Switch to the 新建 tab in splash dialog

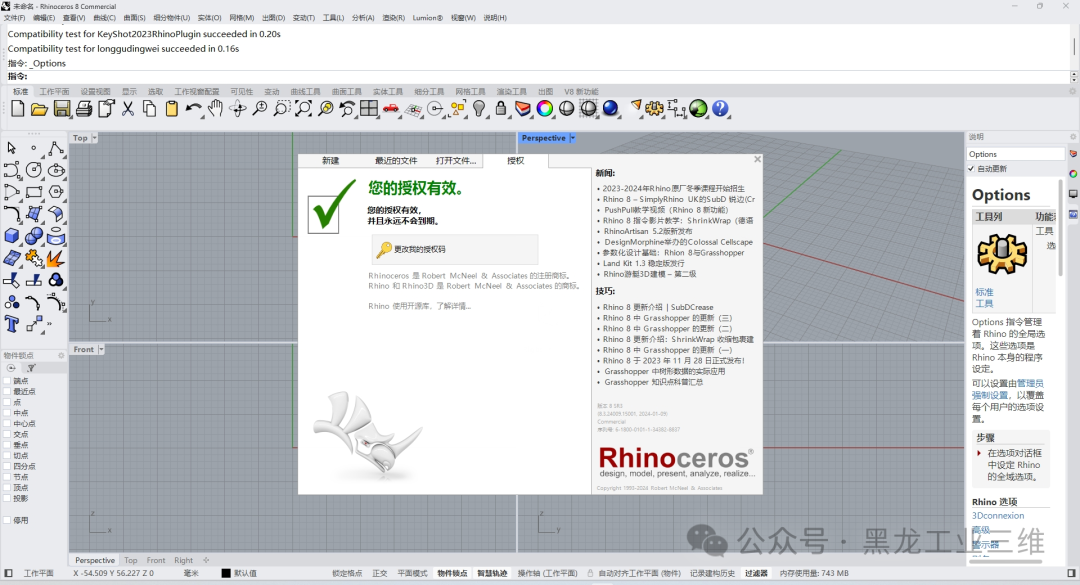[x=331, y=161]
